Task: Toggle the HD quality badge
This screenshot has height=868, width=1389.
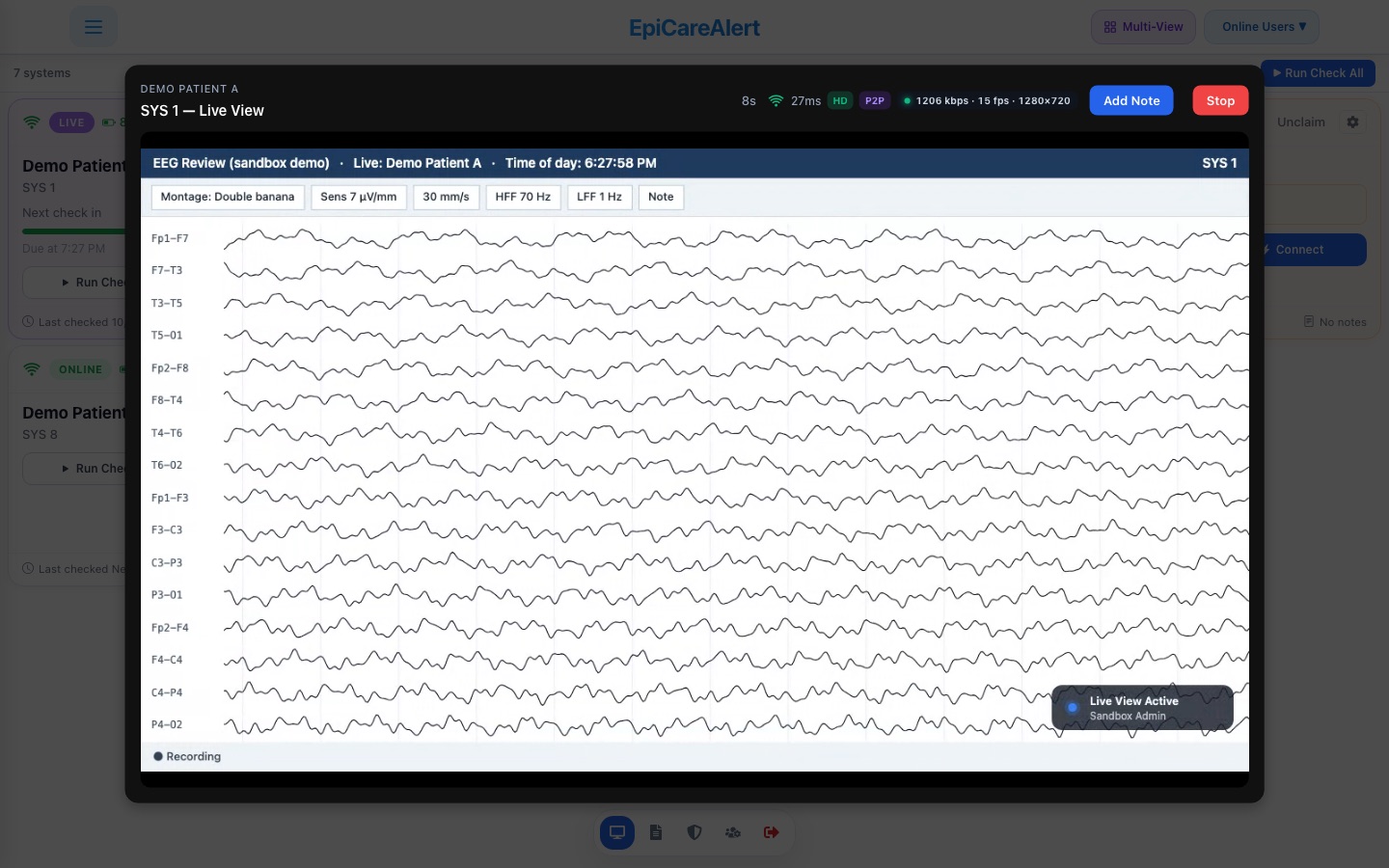Action: pyautogui.click(x=840, y=100)
